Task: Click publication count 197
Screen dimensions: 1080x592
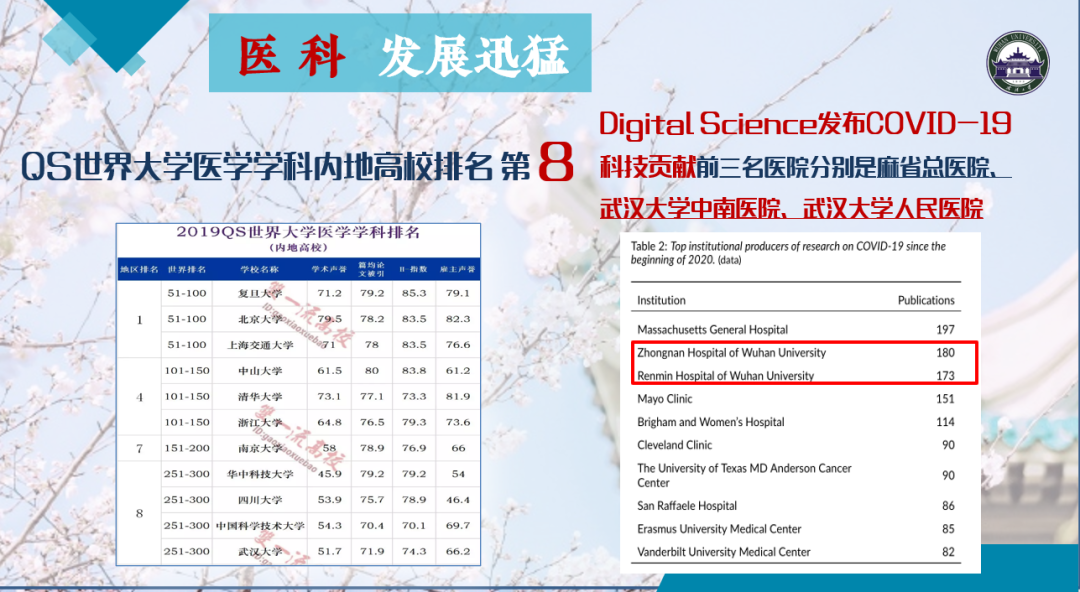Action: 945,329
